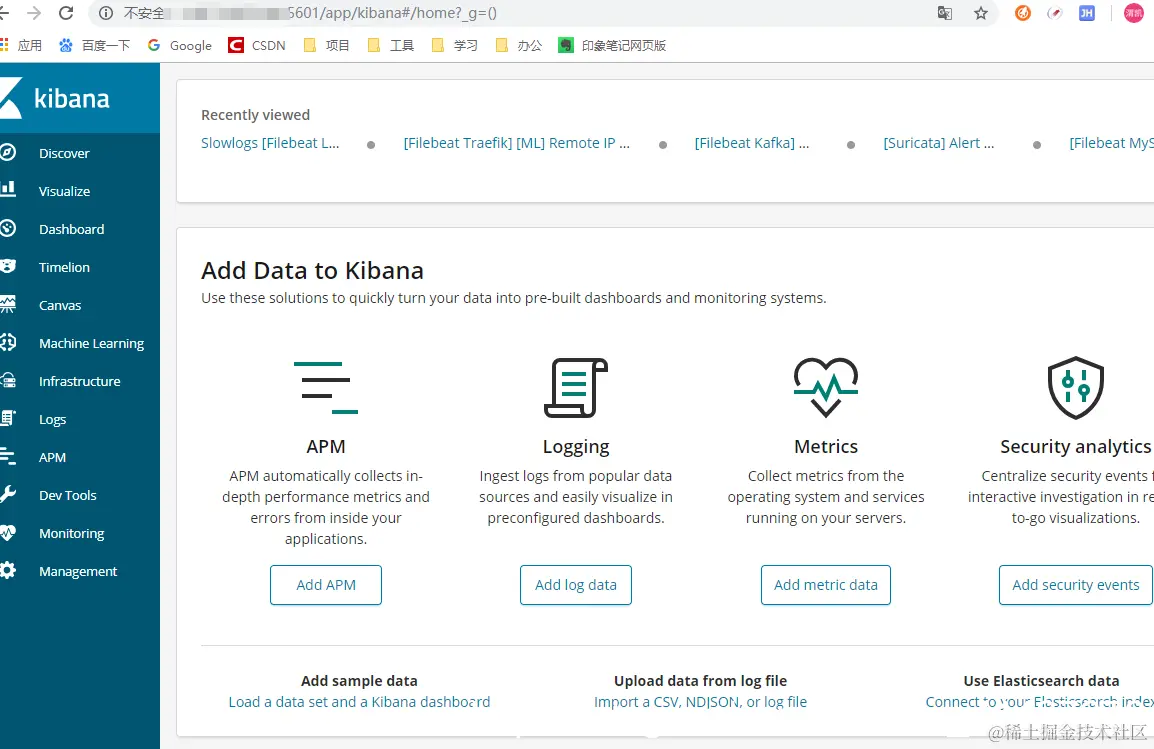Image resolution: width=1154 pixels, height=749 pixels.
Task: Reload the page with browser refresh icon
Action: coord(66,13)
